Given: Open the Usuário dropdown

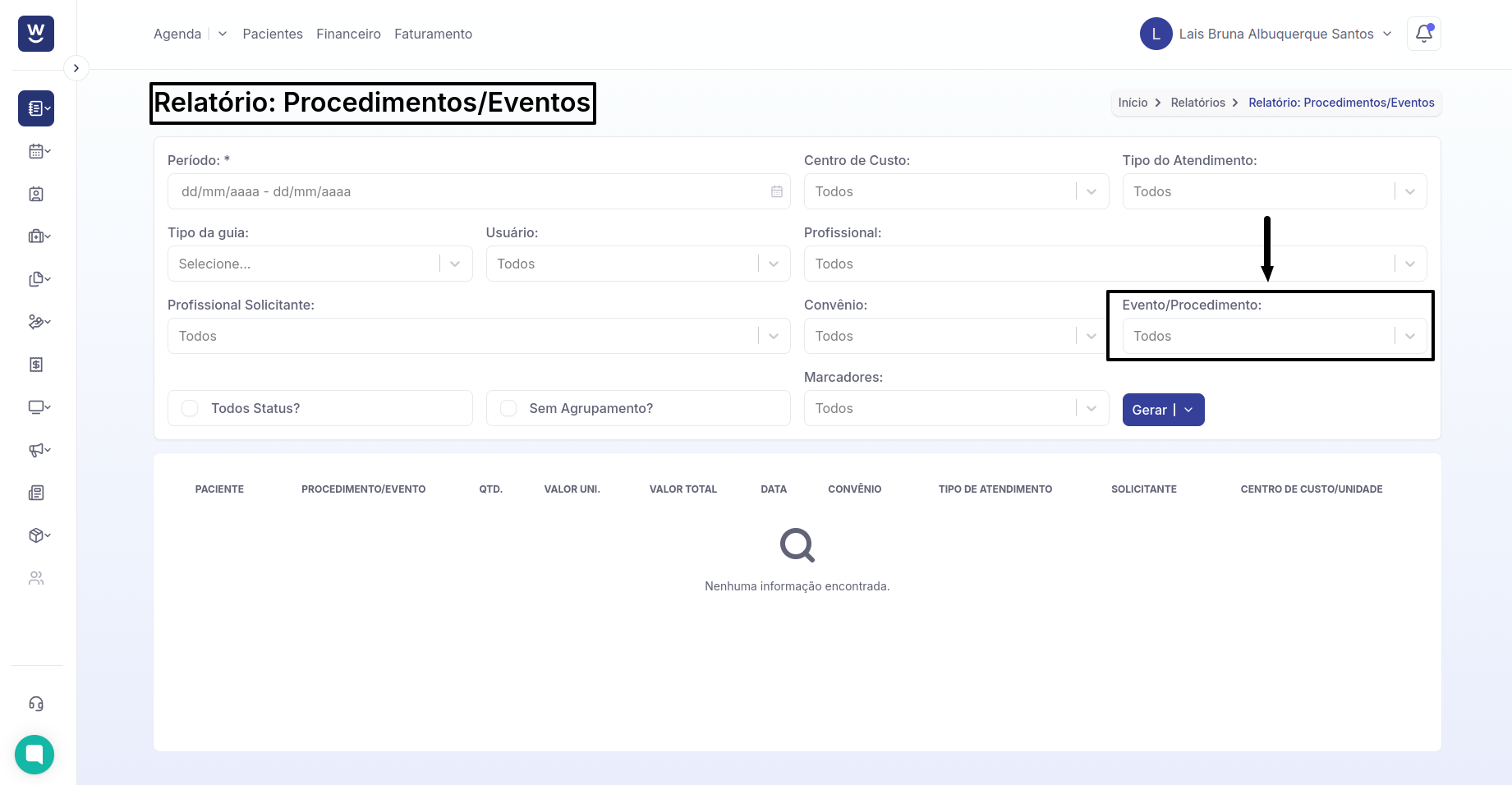Looking at the screenshot, I should [638, 264].
